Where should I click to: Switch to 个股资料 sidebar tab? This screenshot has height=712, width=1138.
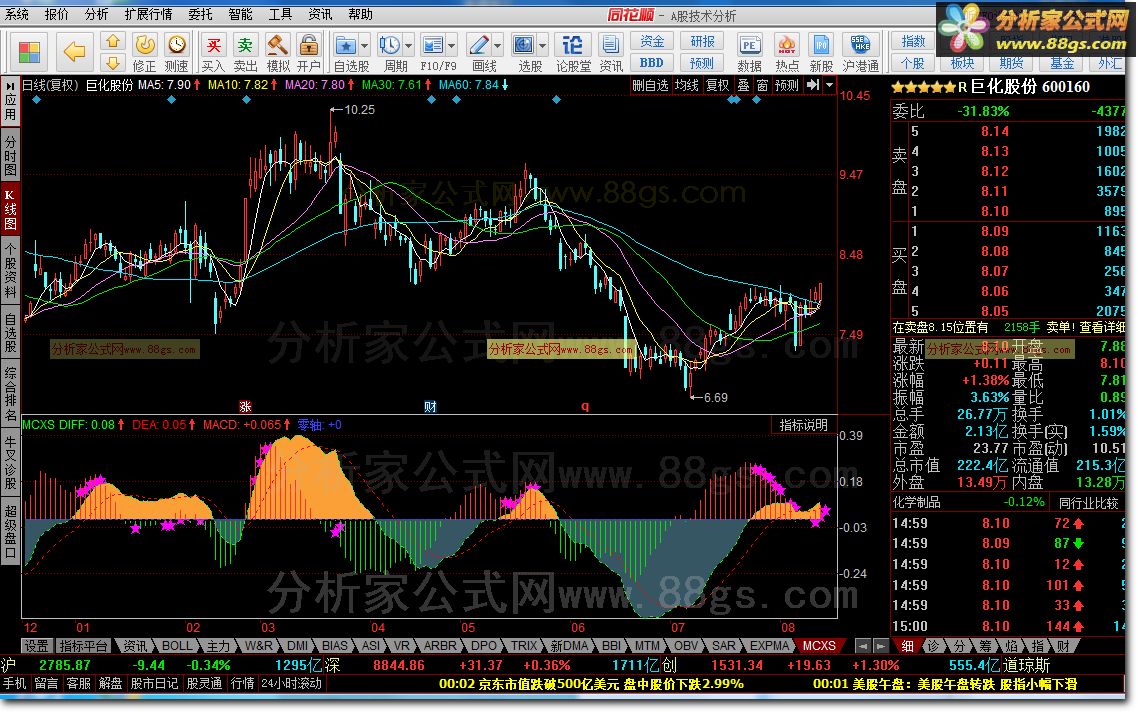10,273
